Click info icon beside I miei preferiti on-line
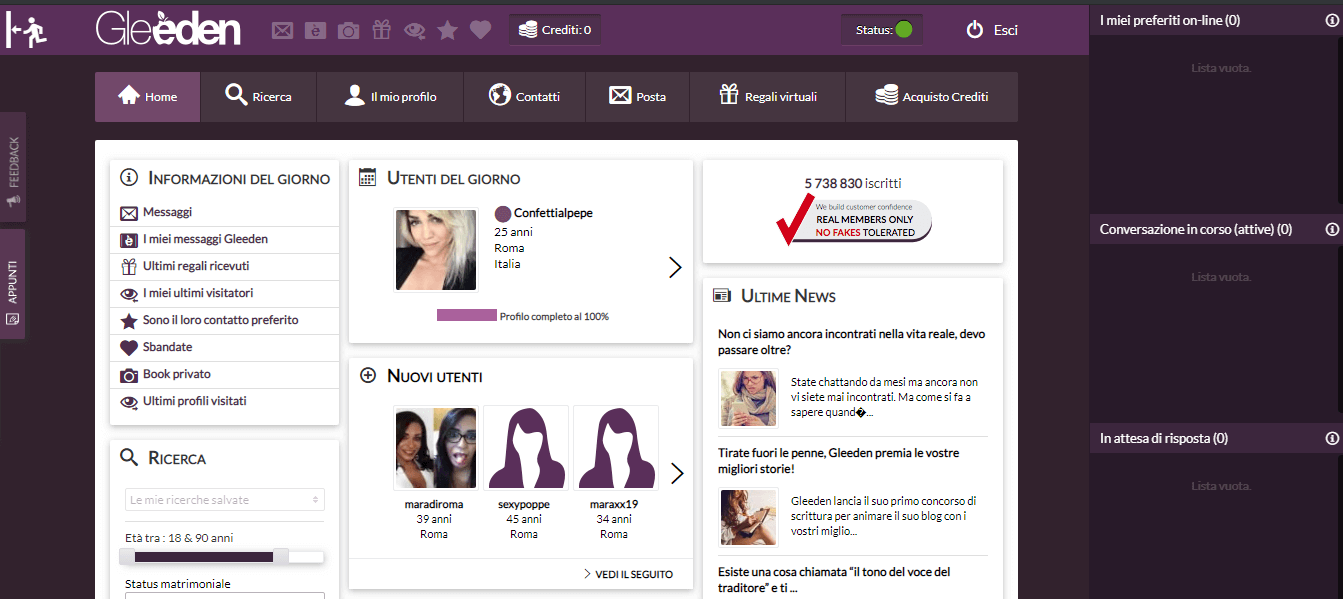1343x599 pixels. pyautogui.click(x=1332, y=20)
